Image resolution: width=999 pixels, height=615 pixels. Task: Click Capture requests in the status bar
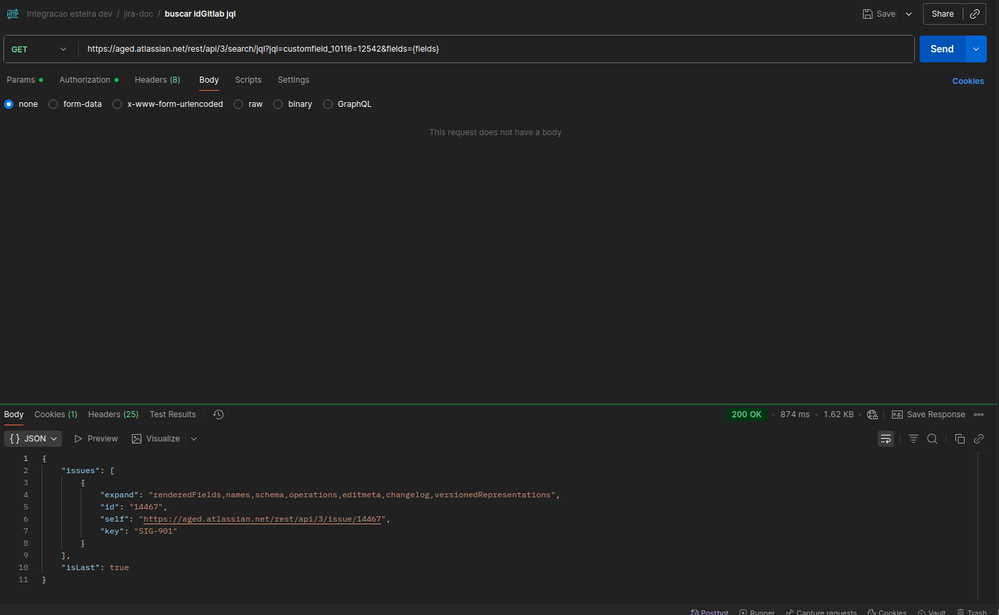pyautogui.click(x=821, y=612)
